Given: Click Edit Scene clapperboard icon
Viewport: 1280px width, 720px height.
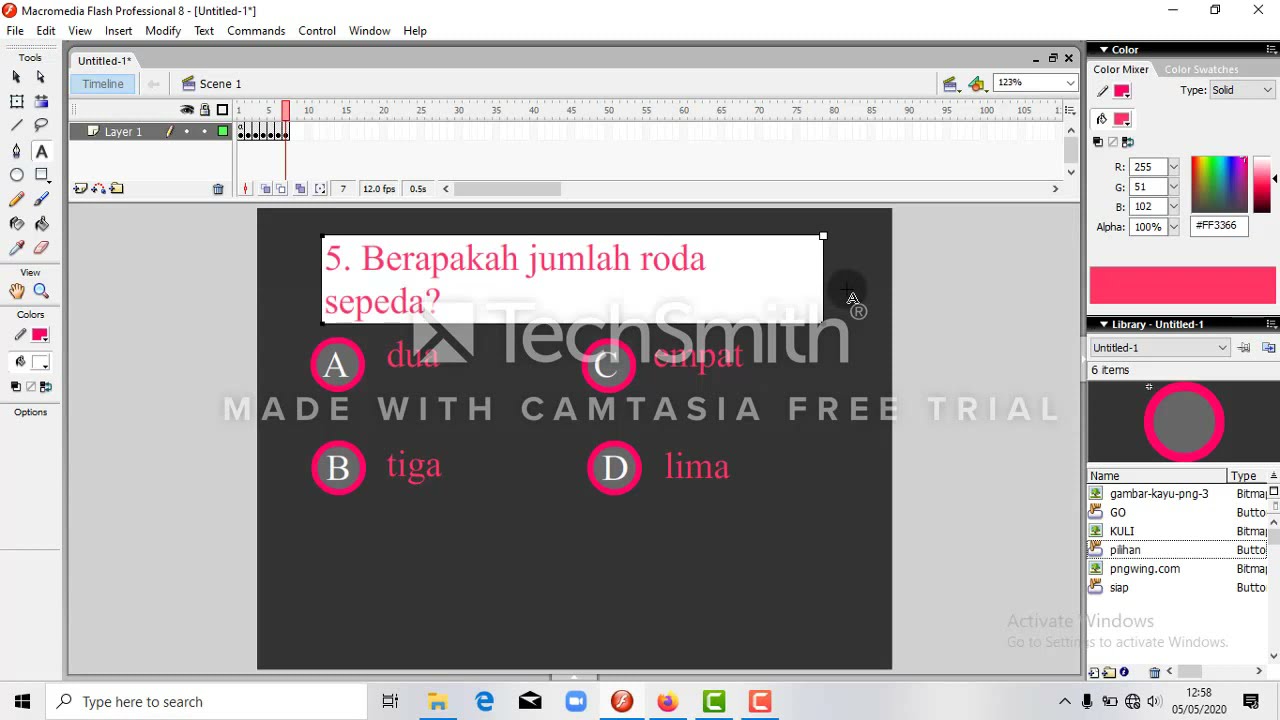Looking at the screenshot, I should (950, 84).
